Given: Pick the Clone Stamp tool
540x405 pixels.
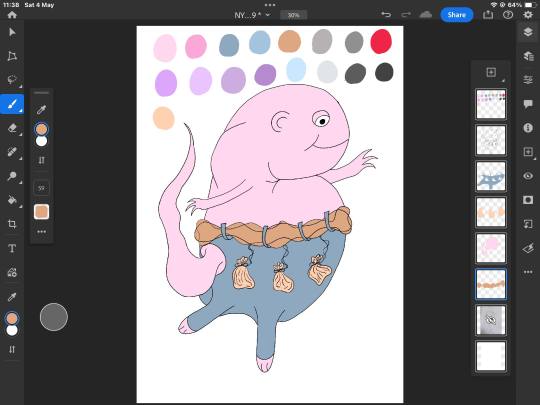Looking at the screenshot, I should 12,176.
